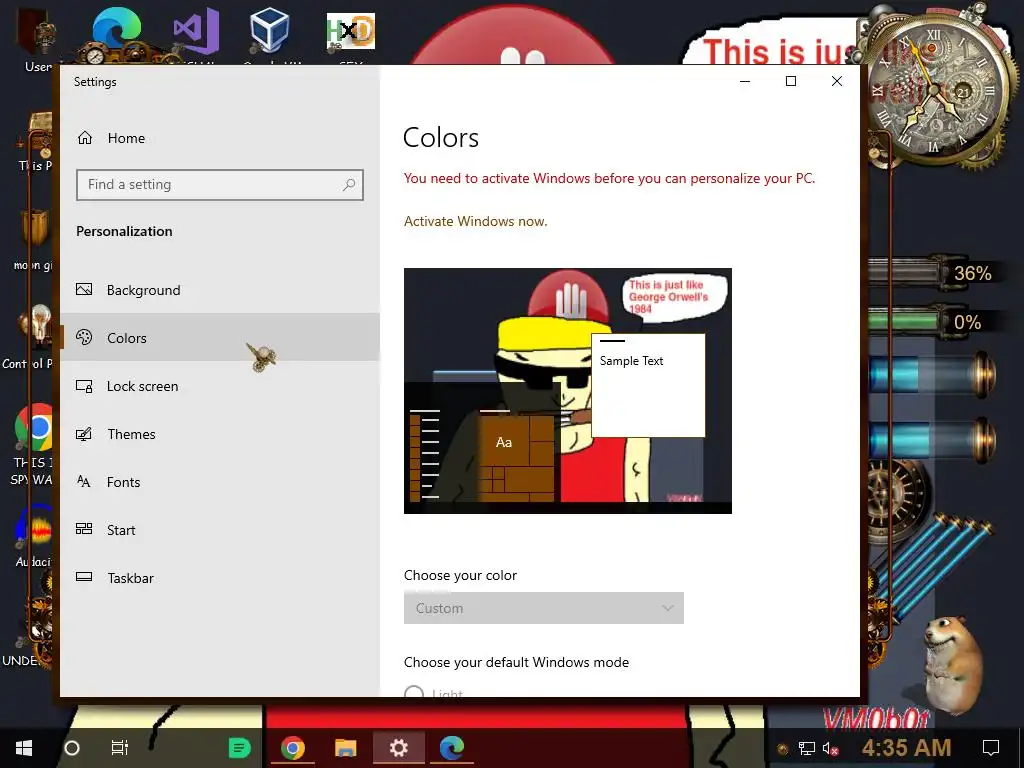Open Visual Studio desktop shortcut
1024x768 pixels.
196,31
